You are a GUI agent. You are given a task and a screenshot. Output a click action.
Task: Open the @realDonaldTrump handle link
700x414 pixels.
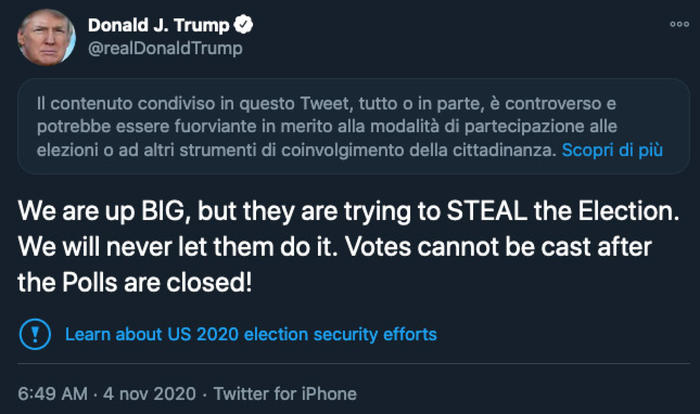165,47
